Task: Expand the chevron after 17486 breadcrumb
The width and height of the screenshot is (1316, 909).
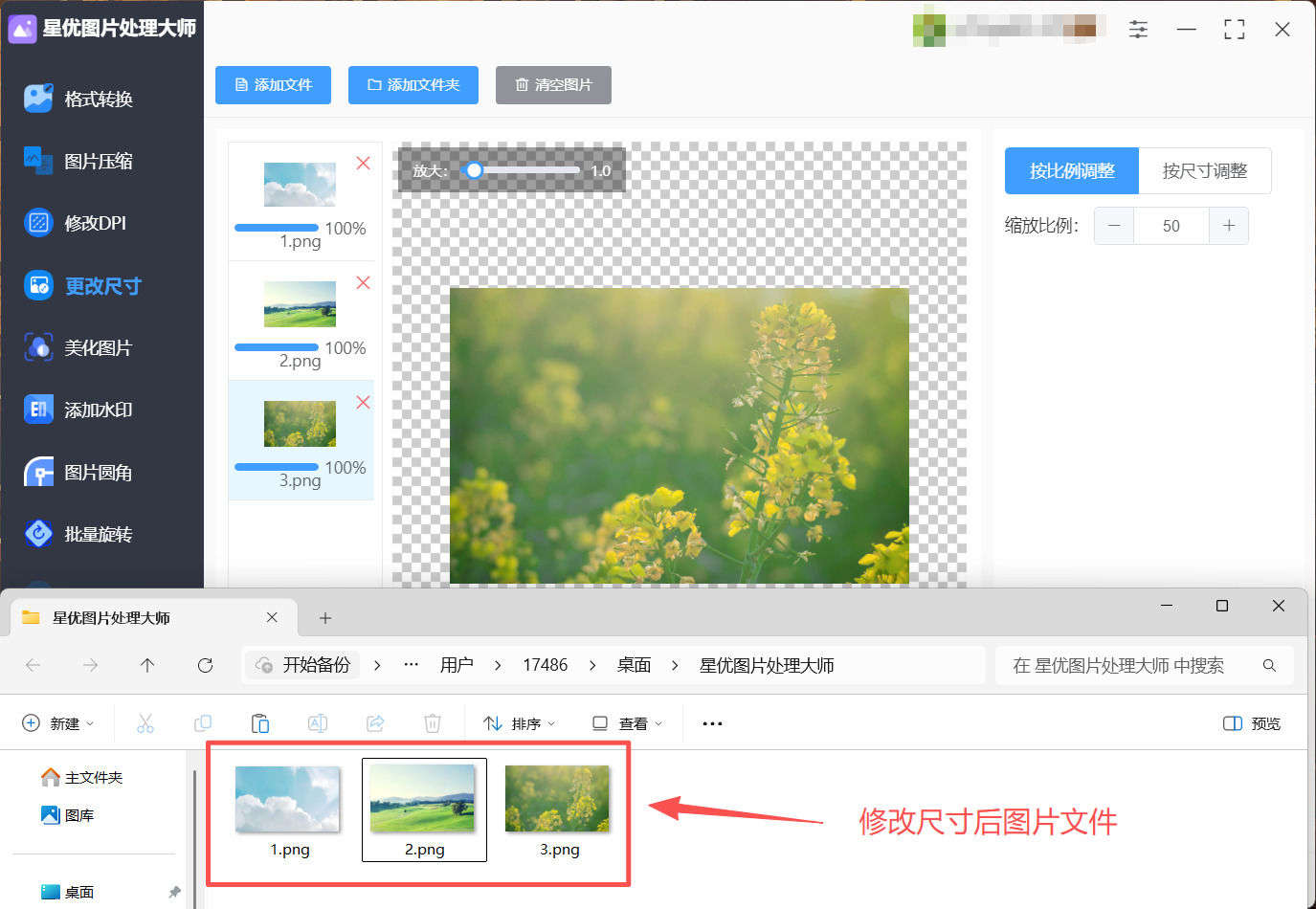Action: coord(592,665)
